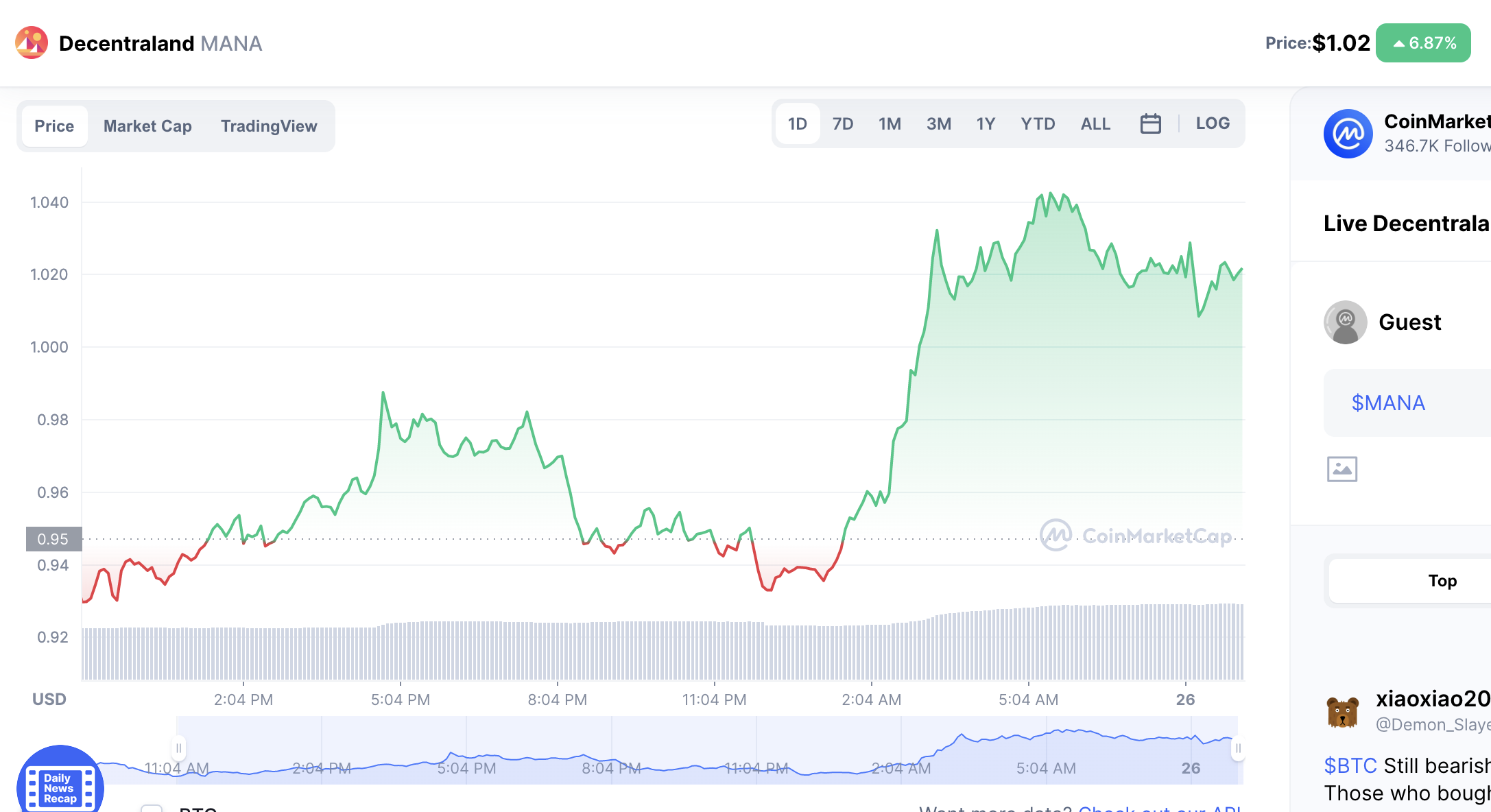Select the 1M time range
The width and height of the screenshot is (1491, 812).
point(890,123)
